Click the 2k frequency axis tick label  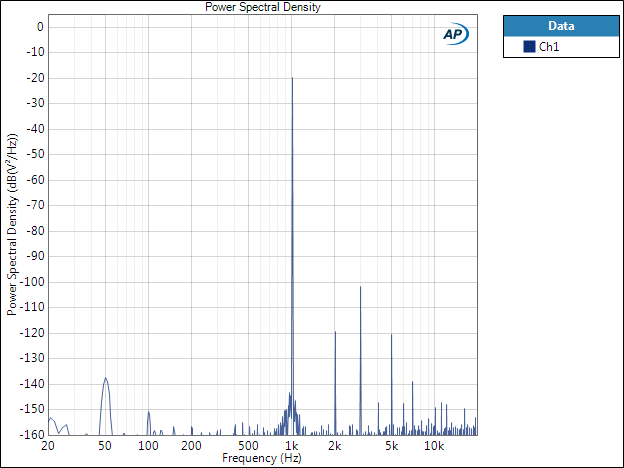click(335, 446)
